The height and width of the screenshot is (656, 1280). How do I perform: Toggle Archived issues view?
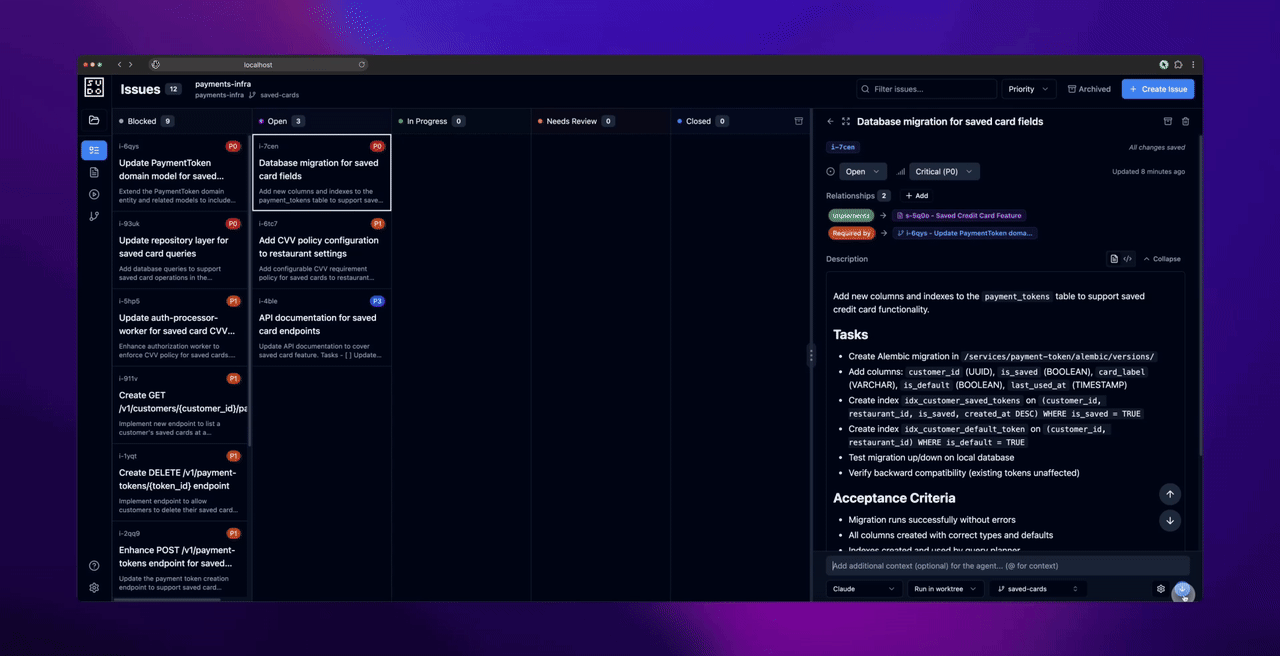coord(1088,89)
